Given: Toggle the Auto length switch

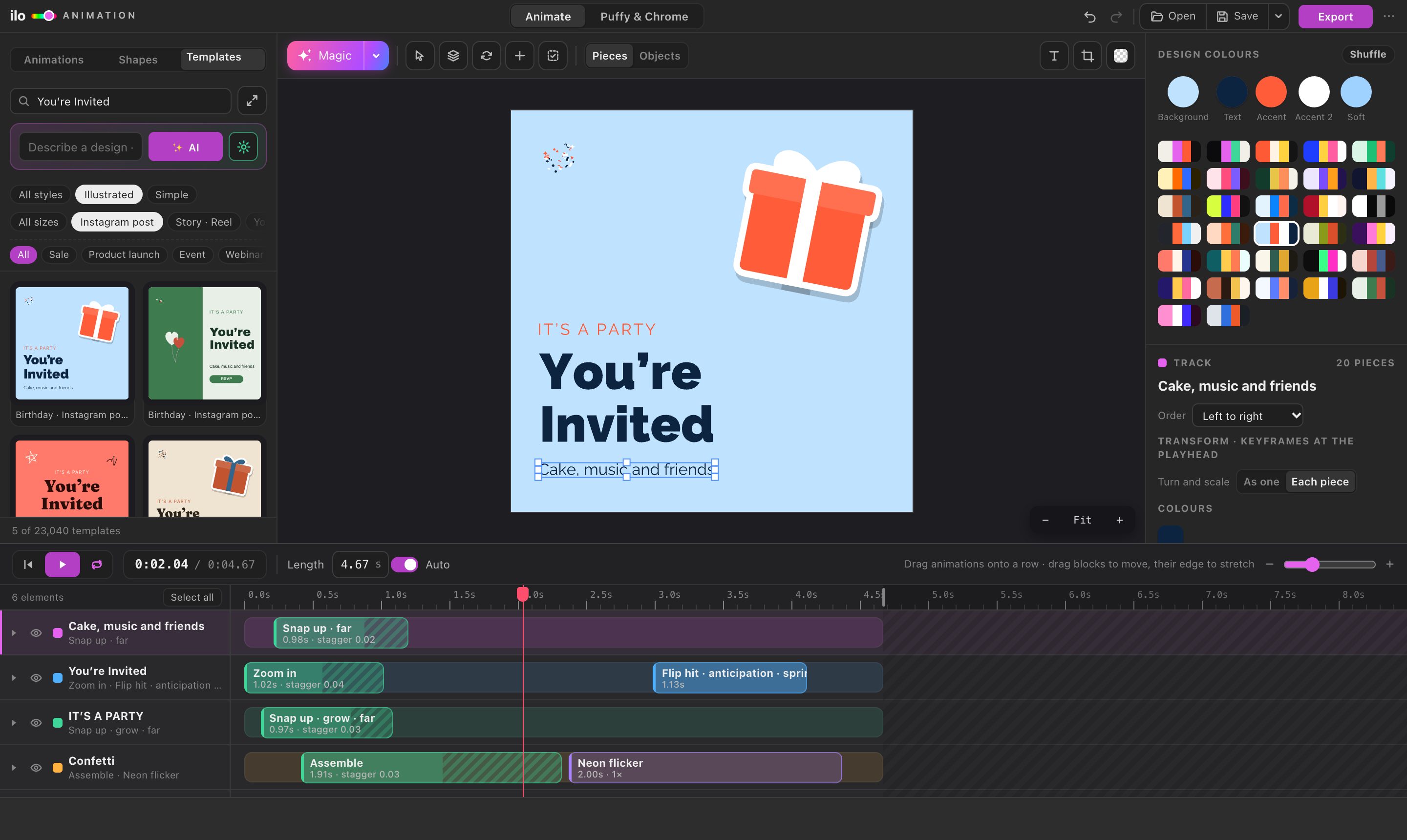Looking at the screenshot, I should (x=404, y=565).
